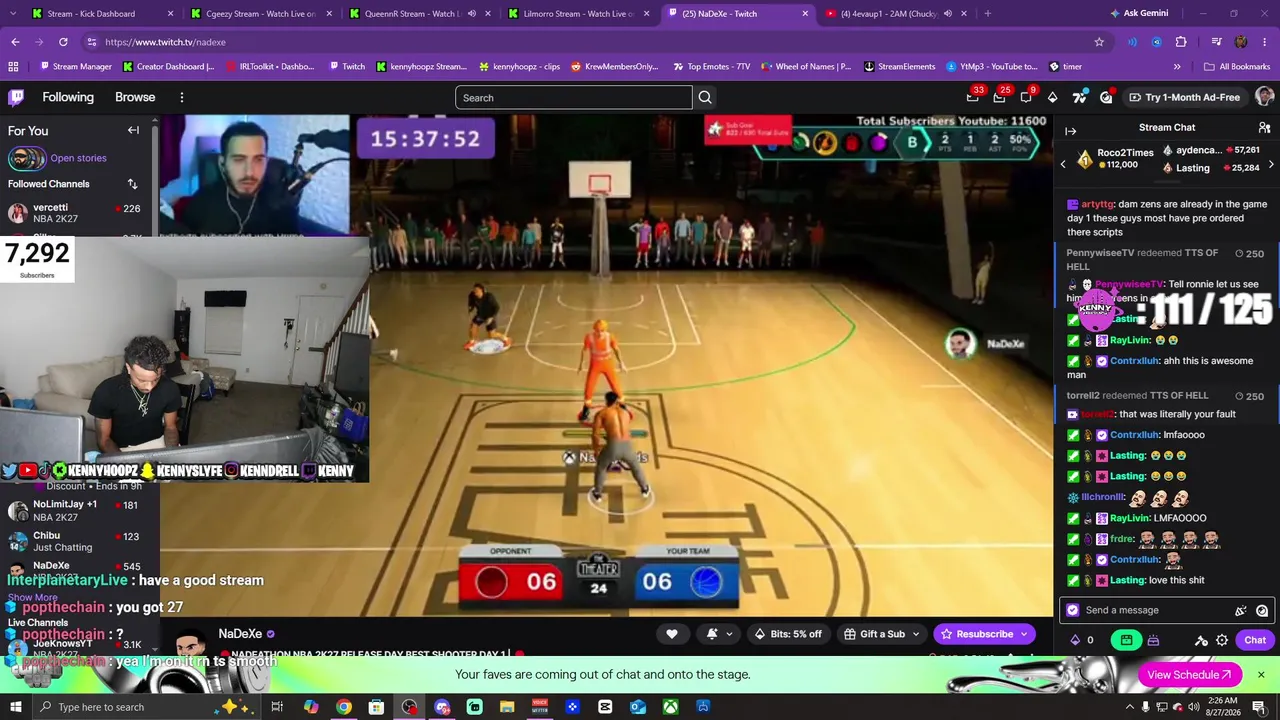Open Xbox app from taskbar
This screenshot has height=720, width=1280.
pos(670,707)
